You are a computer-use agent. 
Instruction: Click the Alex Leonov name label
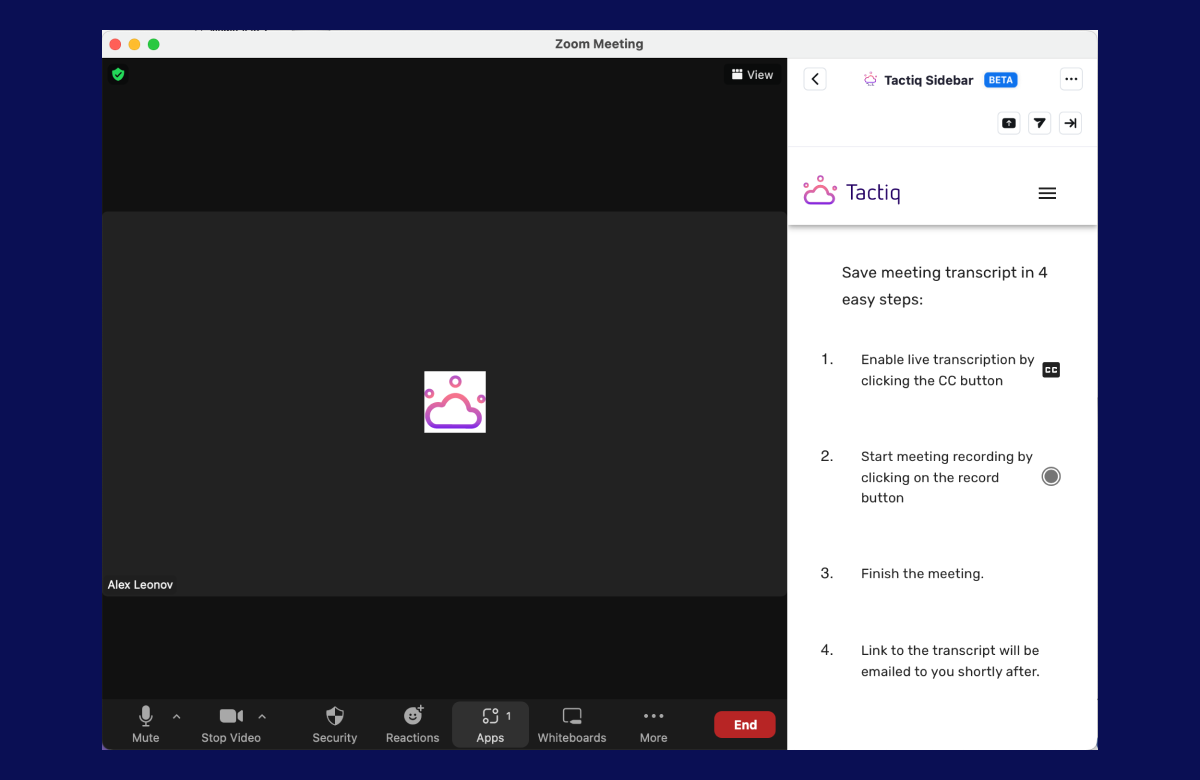140,585
